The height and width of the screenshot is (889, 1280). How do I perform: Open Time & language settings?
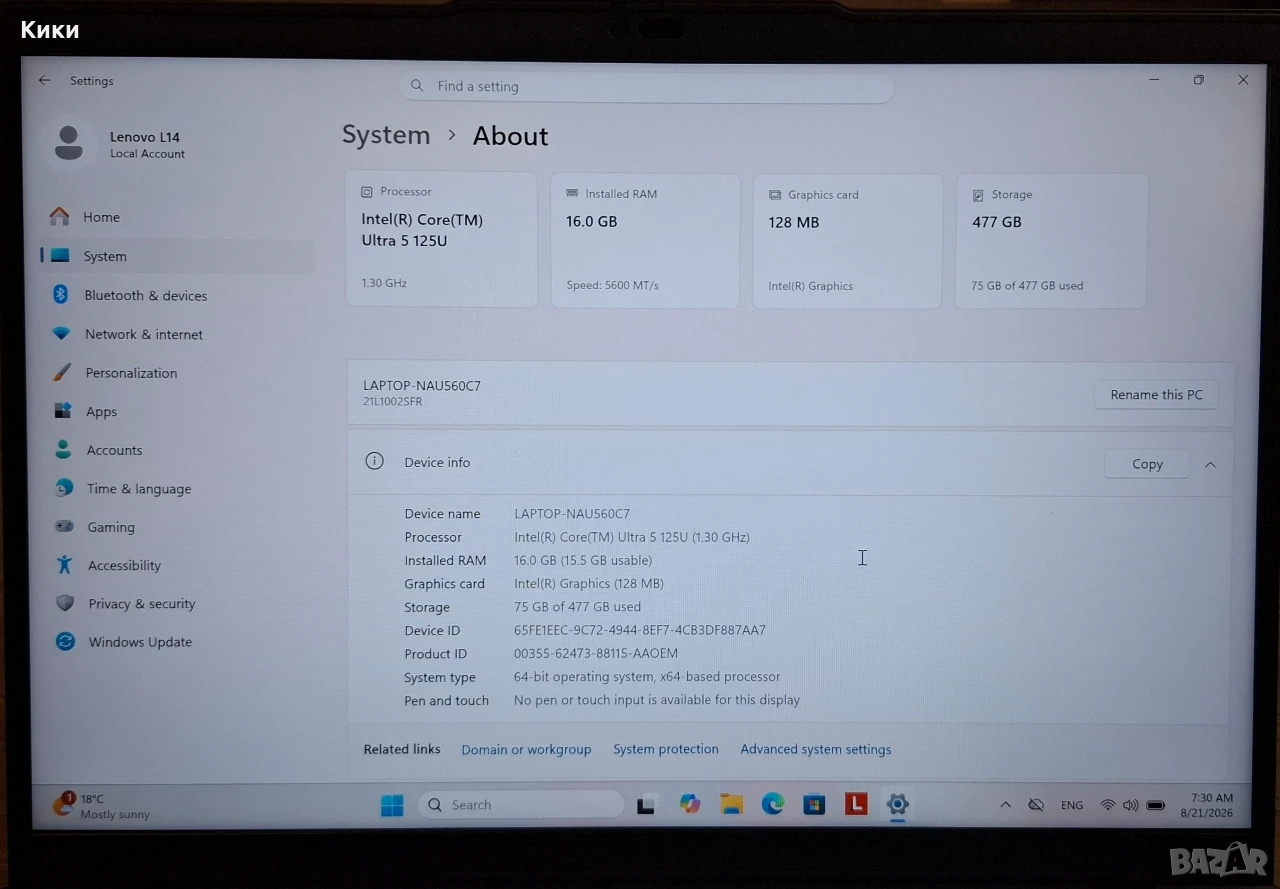pyautogui.click(x=178, y=489)
